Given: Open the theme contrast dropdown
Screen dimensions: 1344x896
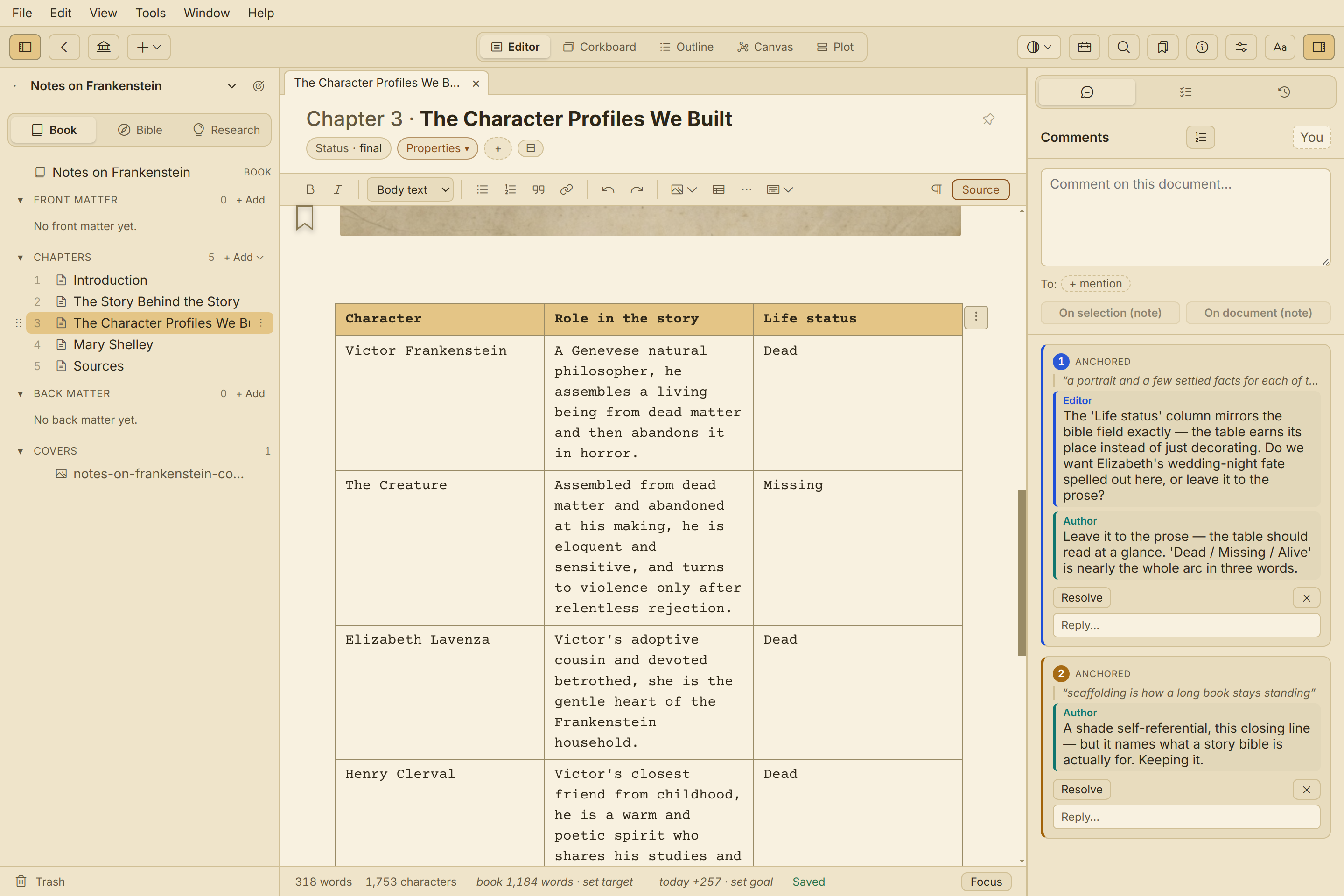Looking at the screenshot, I should click(x=1039, y=47).
